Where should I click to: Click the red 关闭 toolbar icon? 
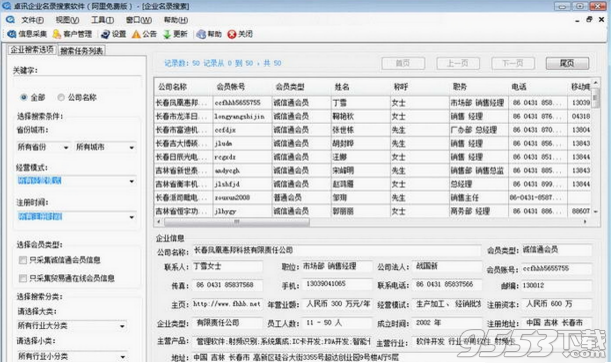point(232,34)
